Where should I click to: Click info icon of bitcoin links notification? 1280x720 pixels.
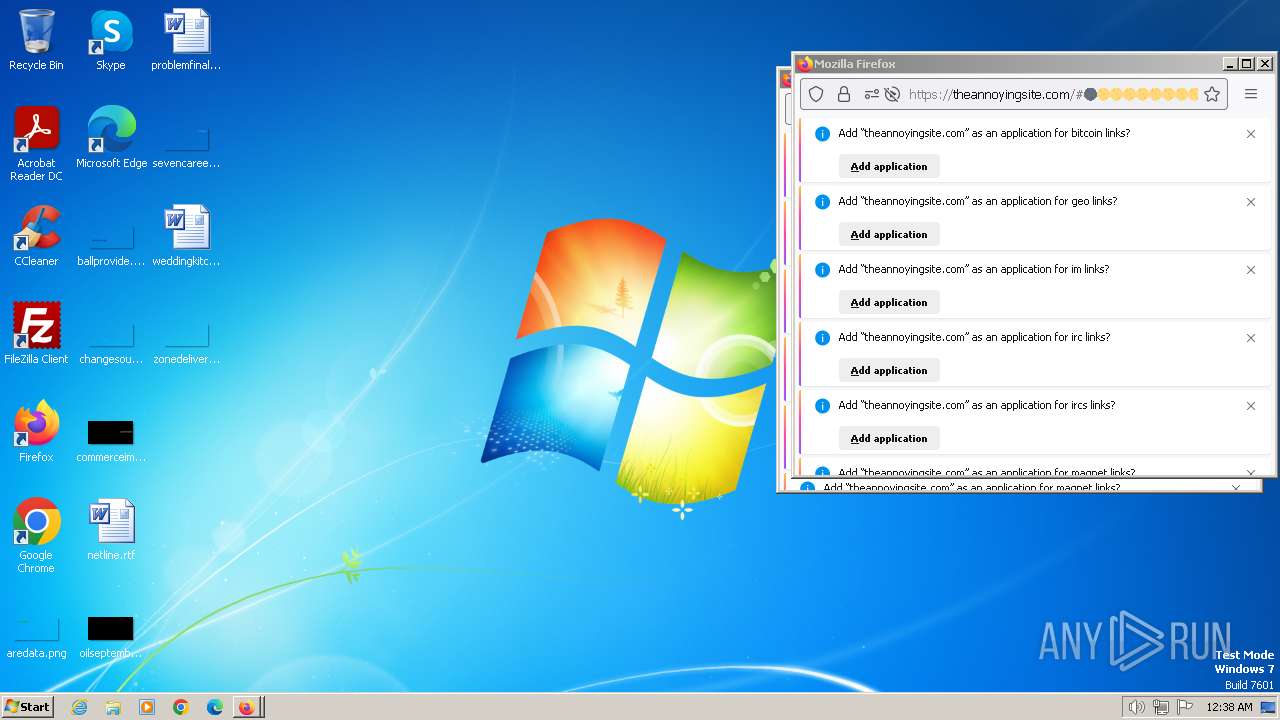822,134
